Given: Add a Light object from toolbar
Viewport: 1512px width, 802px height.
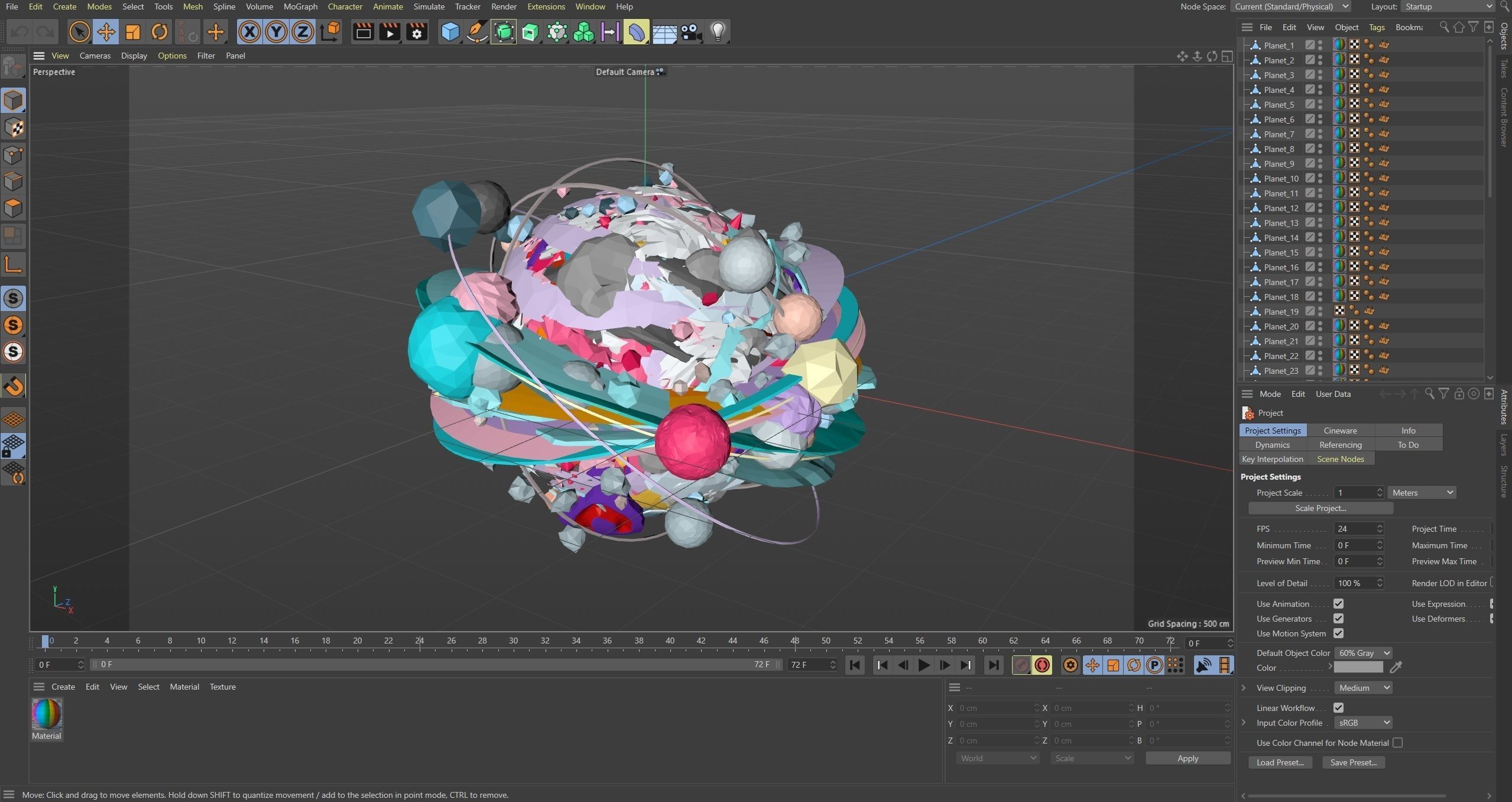Looking at the screenshot, I should tap(718, 32).
